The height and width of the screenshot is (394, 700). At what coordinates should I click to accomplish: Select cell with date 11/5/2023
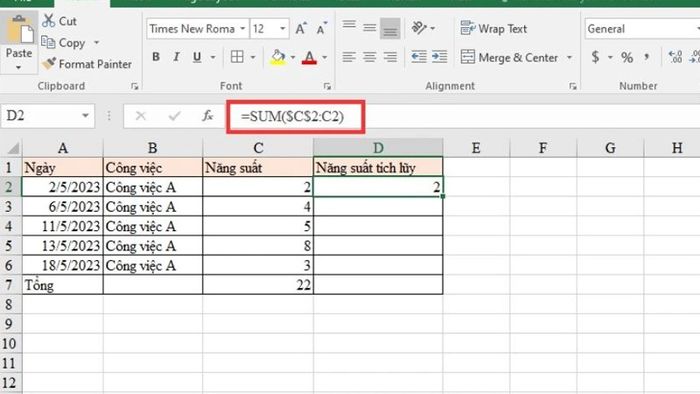point(62,226)
